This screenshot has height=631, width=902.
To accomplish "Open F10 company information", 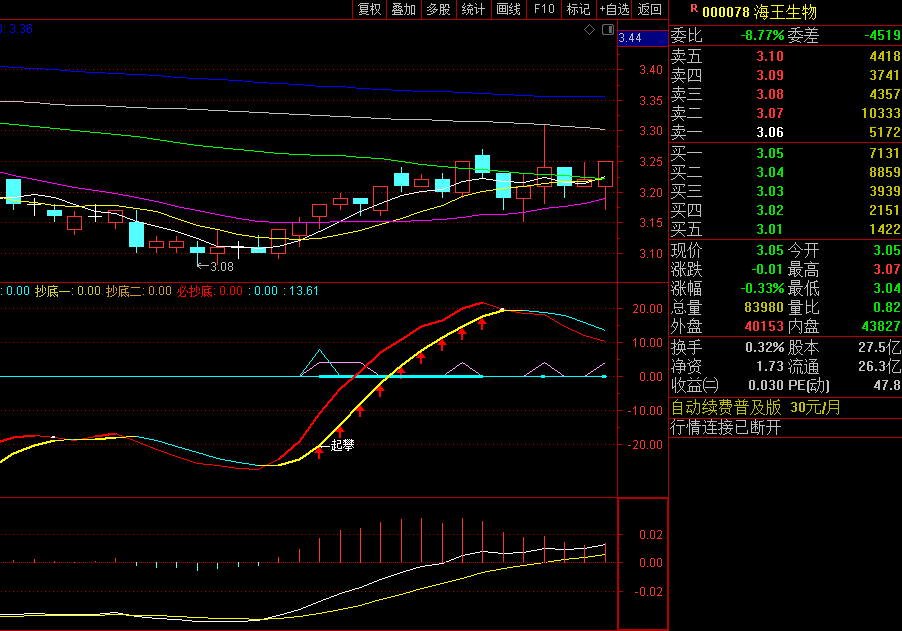I will tap(544, 9).
